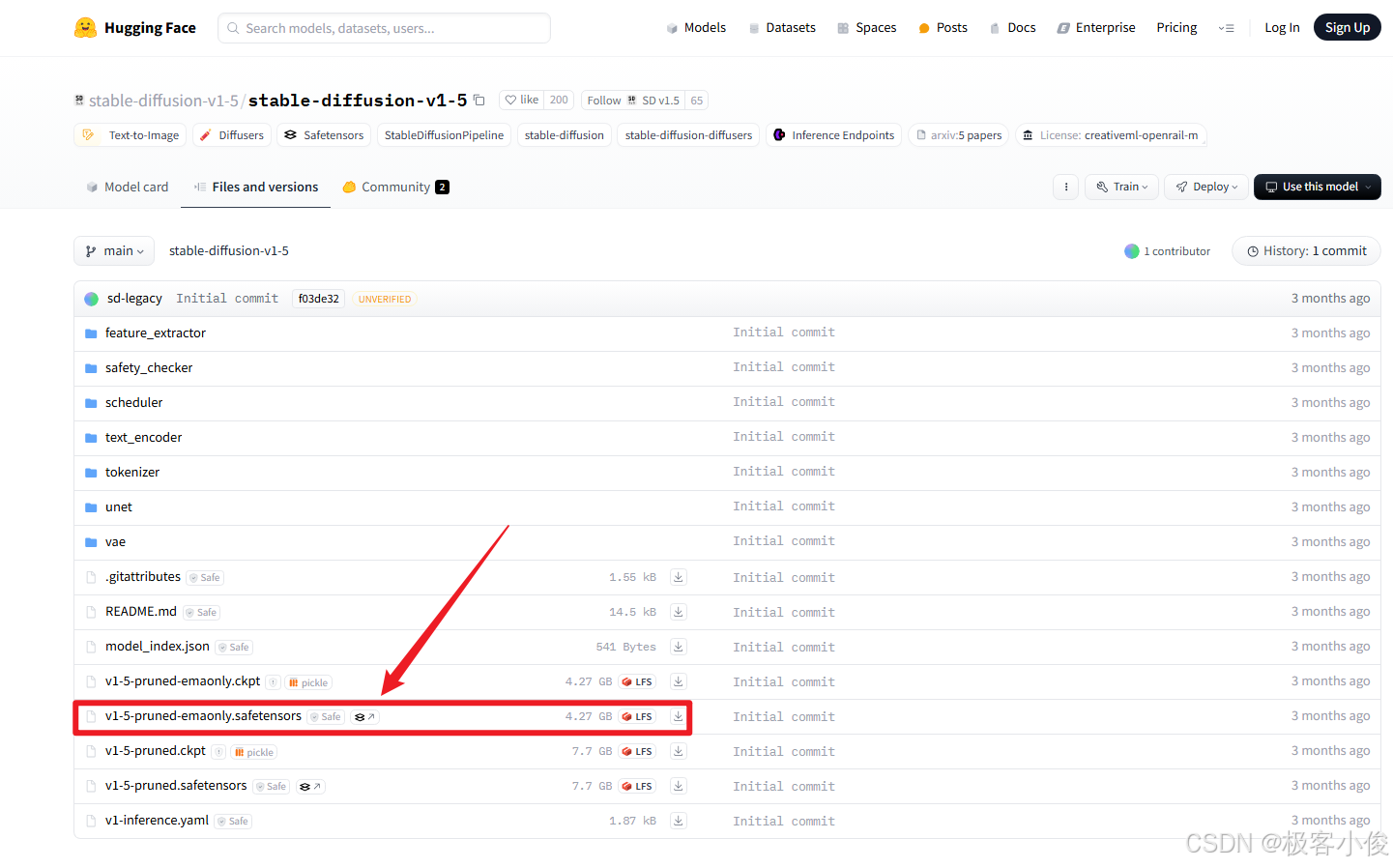Open the Pricing page
Viewport: 1393px width, 868px height.
(x=1176, y=28)
